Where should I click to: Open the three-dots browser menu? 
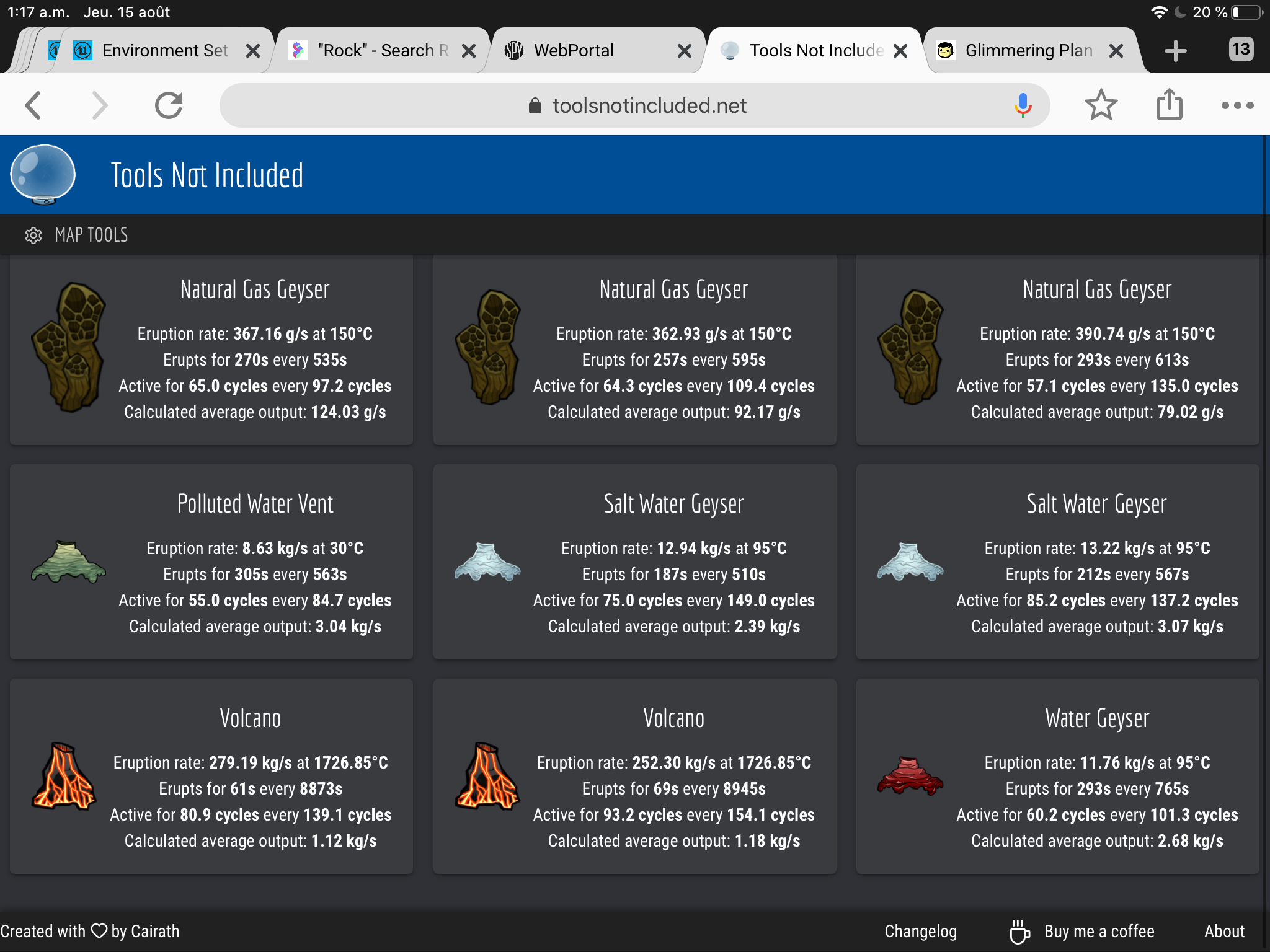point(1237,105)
